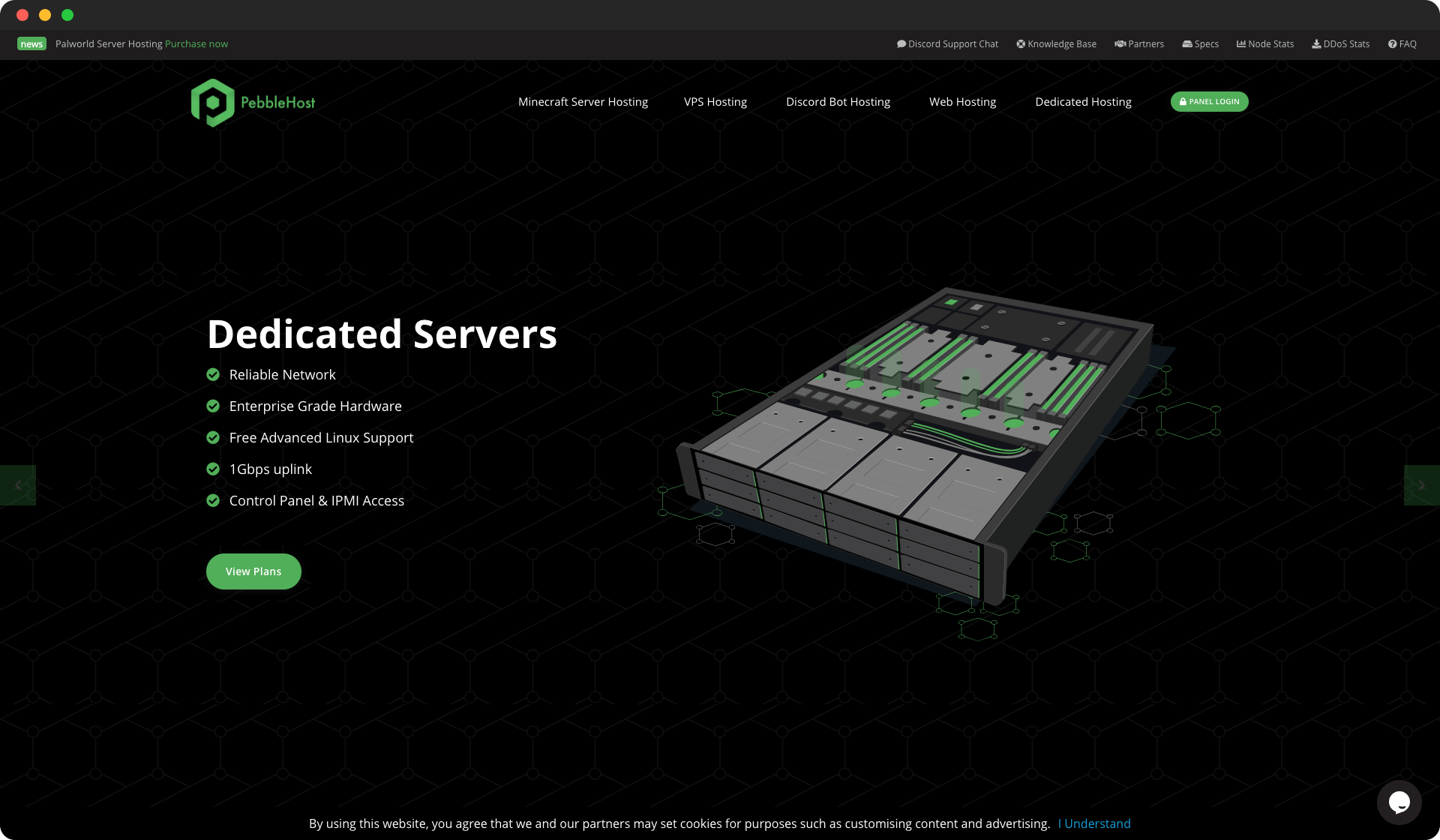View Node Stats page
1440x840 pixels.
coord(1265,44)
